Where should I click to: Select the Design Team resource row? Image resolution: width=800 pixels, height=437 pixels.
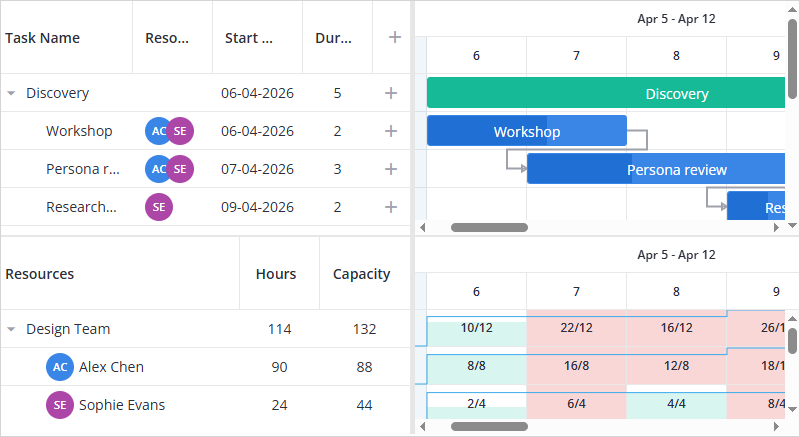click(x=205, y=329)
